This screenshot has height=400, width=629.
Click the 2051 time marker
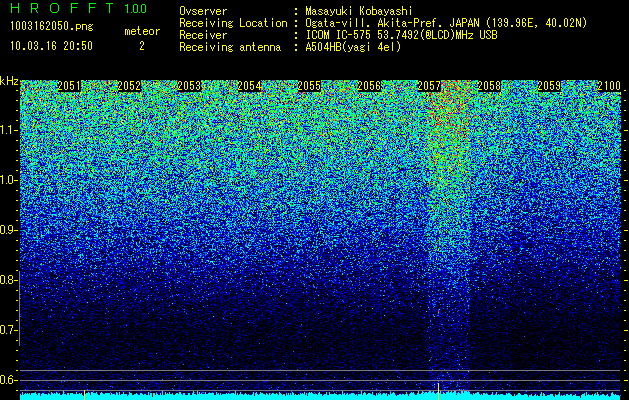[69, 86]
